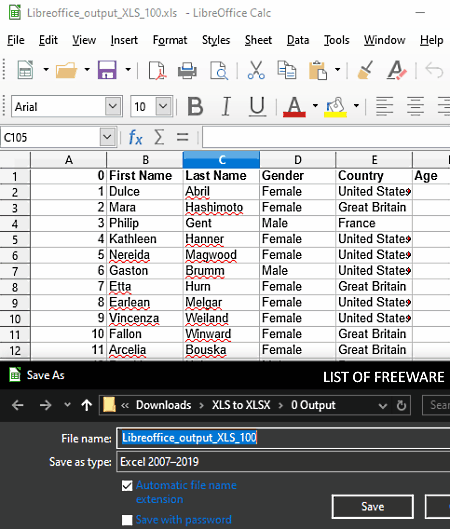
Task: Go back in Save As dialog
Action: [18, 405]
